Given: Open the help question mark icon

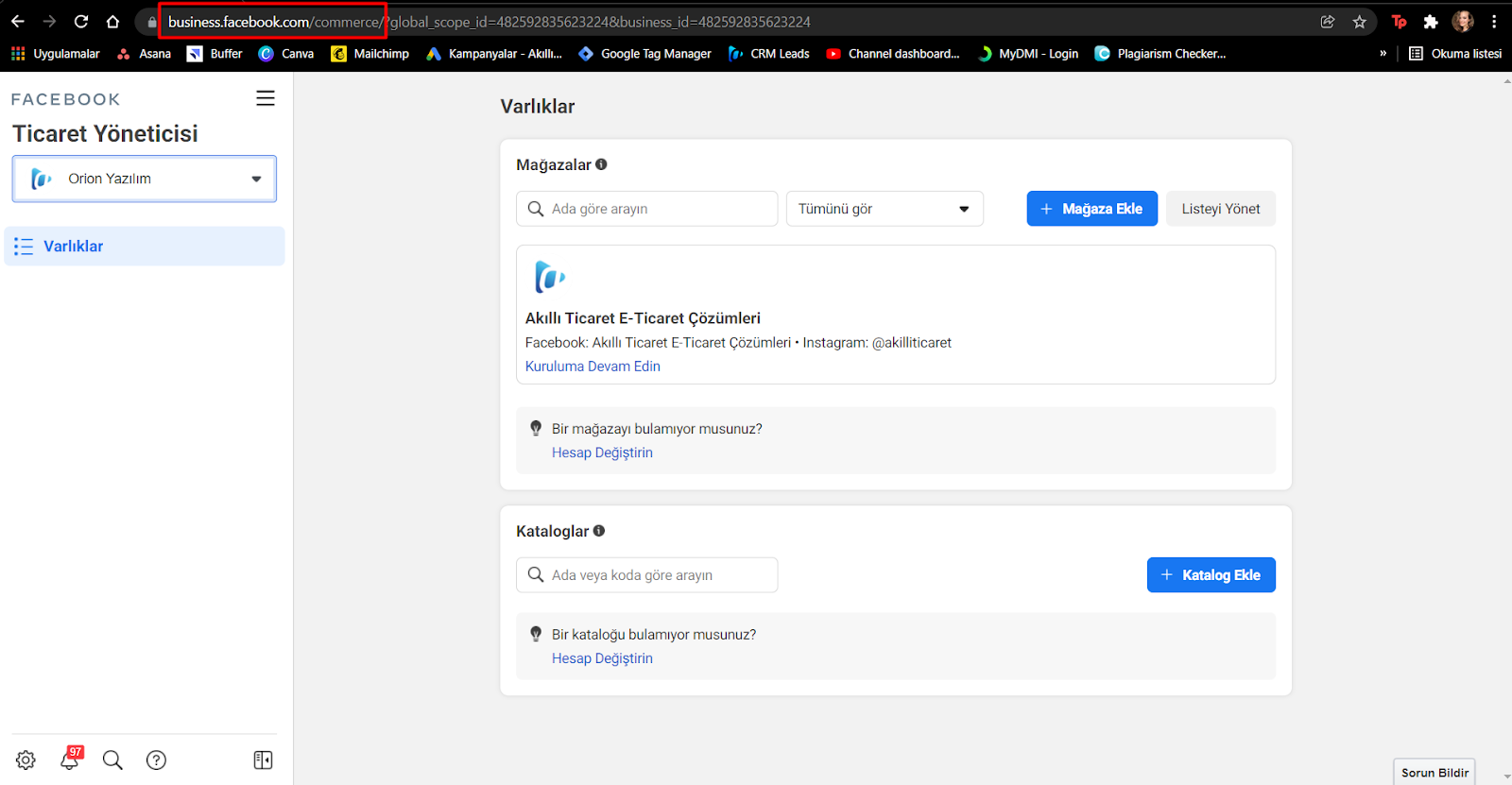Looking at the screenshot, I should pos(156,759).
